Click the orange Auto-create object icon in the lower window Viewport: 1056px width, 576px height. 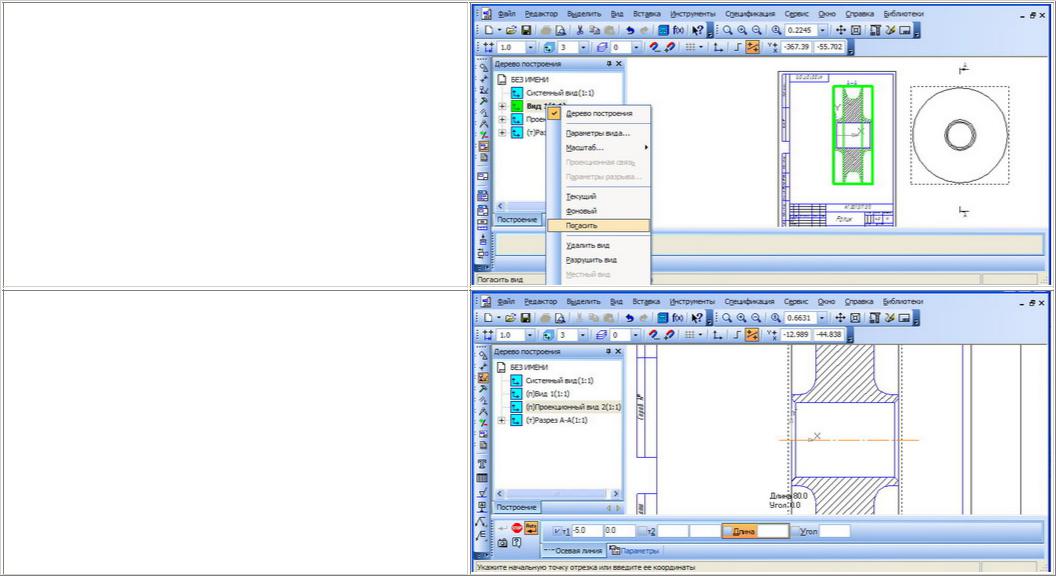tap(531, 528)
